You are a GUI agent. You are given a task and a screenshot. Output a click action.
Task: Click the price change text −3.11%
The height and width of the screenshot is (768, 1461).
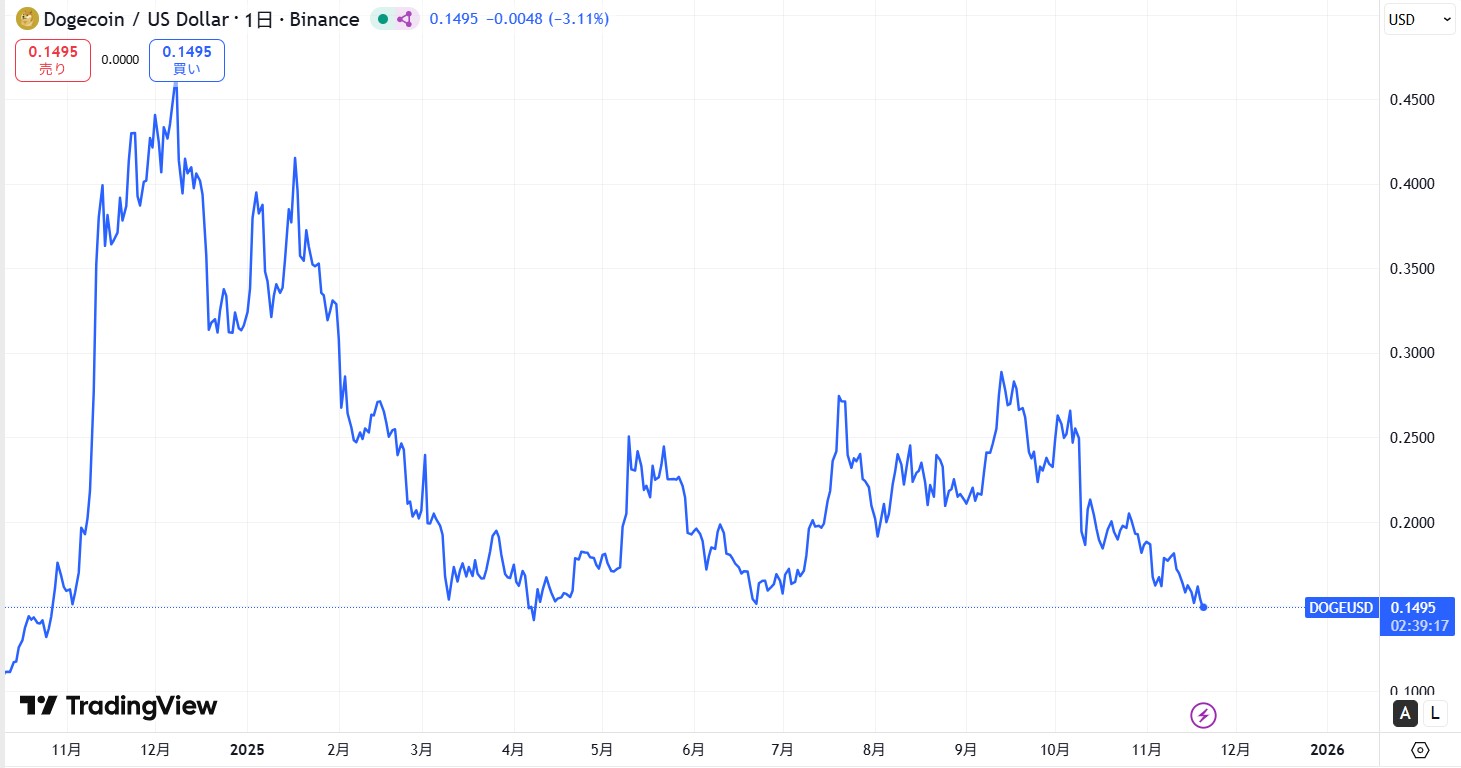pos(578,18)
